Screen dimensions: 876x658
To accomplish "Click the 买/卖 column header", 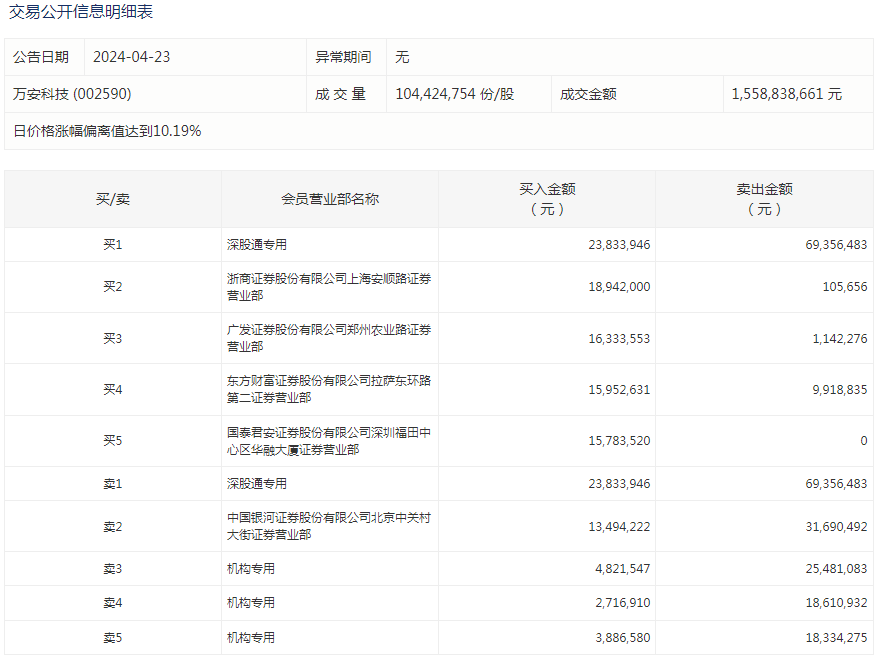I will (x=113, y=199).
